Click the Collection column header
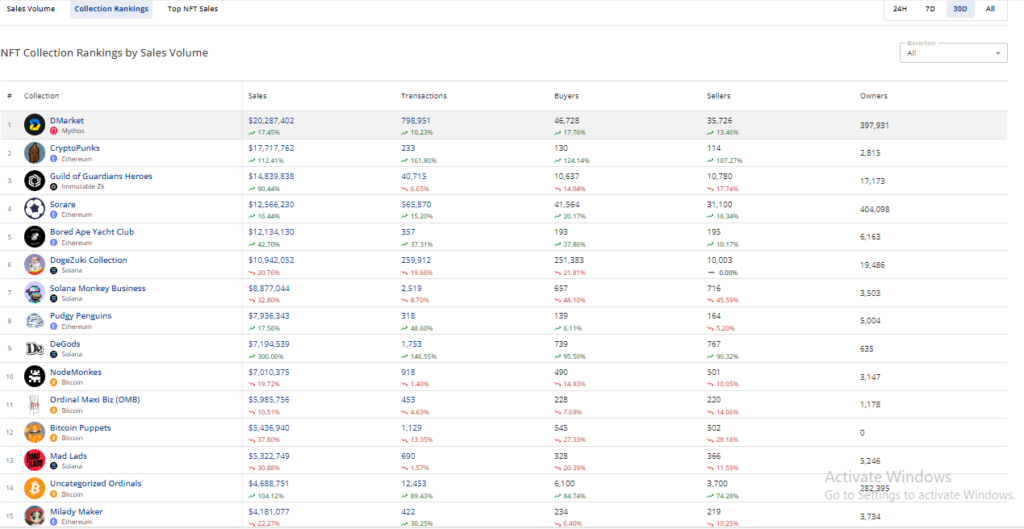Viewport: 1024px width, 529px height. (x=42, y=96)
